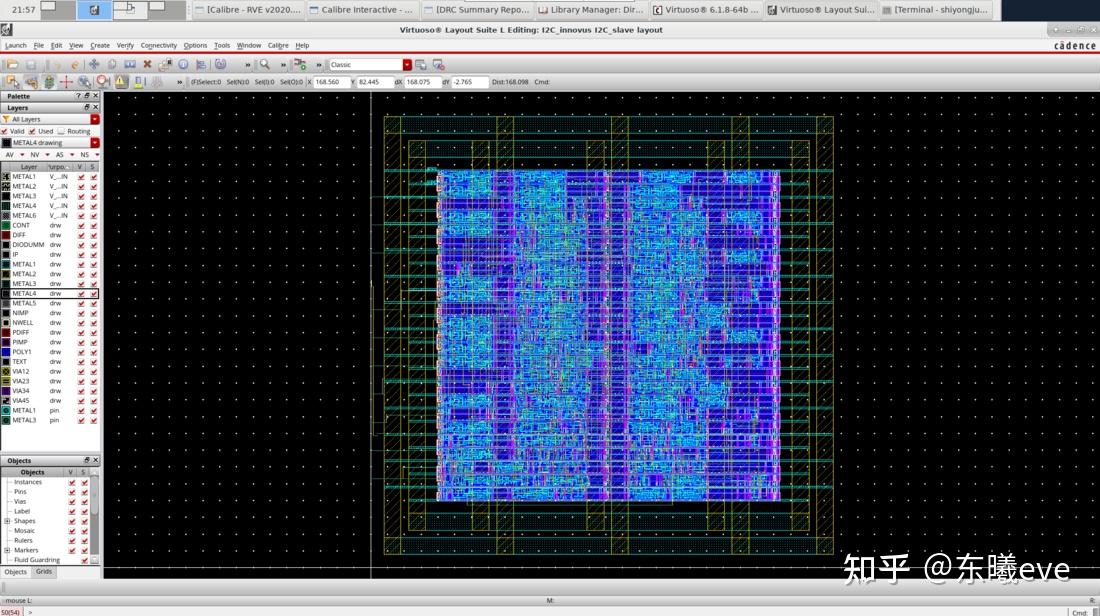Switch to the Grids tab
This screenshot has width=1100, height=616.
45,572
